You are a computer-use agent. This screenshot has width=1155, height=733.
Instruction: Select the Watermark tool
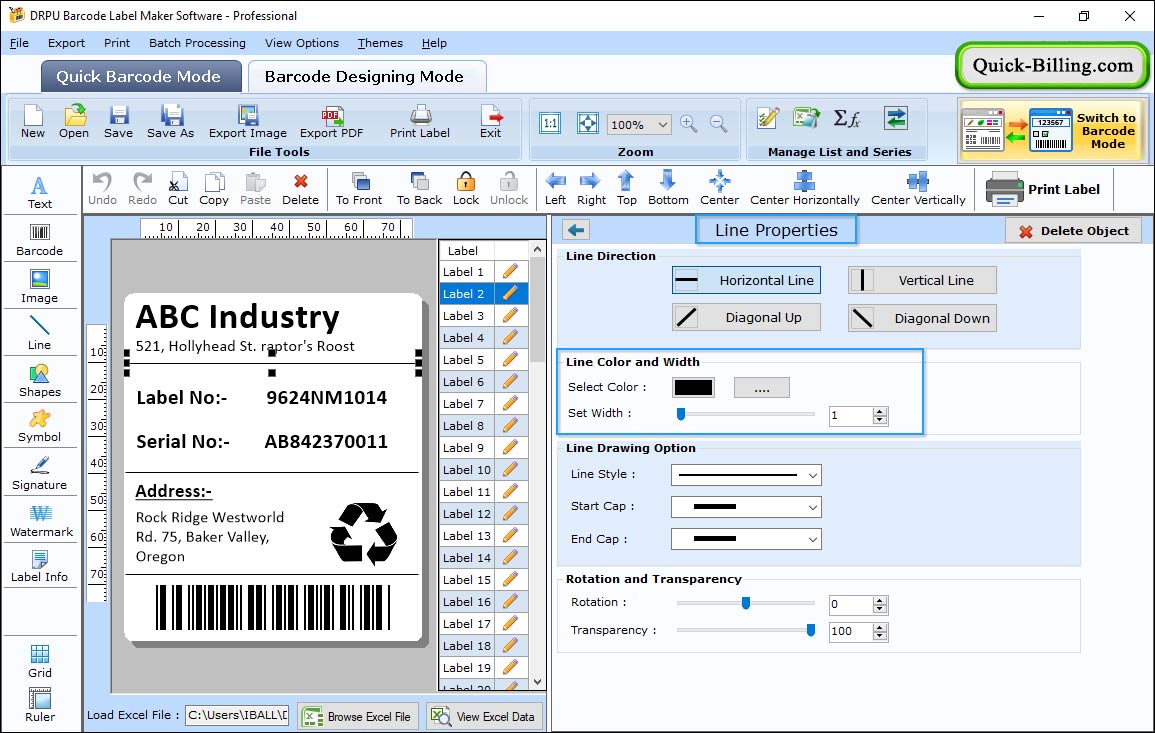41,521
